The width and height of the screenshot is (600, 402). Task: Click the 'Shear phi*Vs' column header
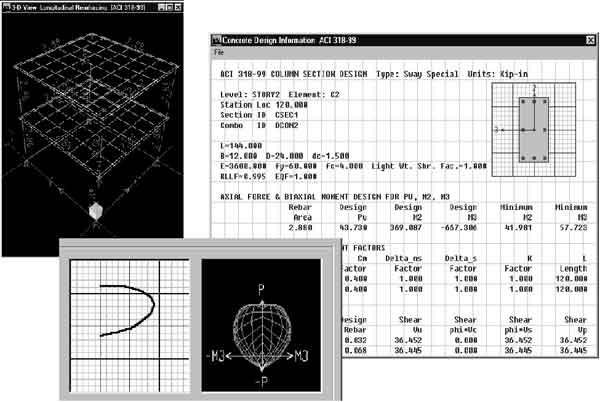point(518,325)
